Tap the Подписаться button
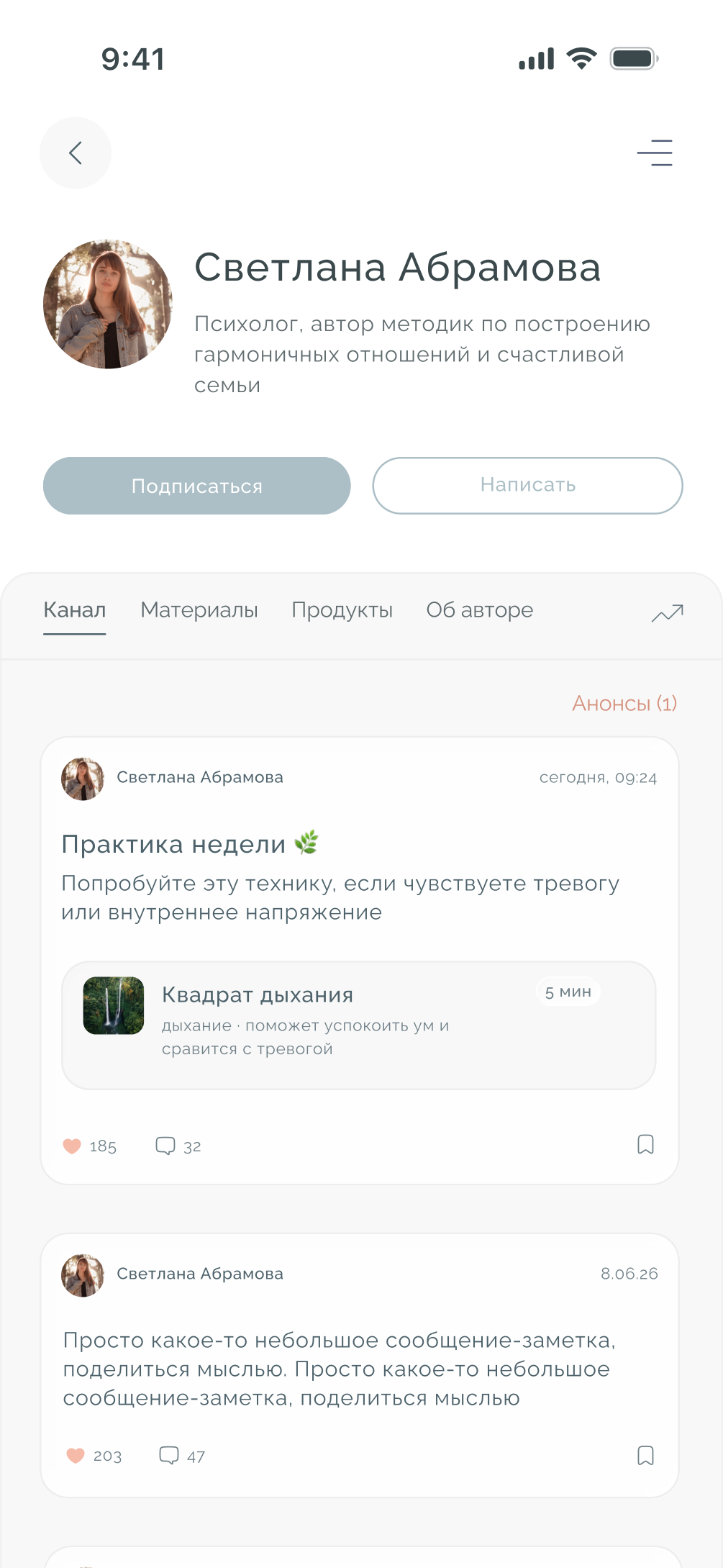Image resolution: width=723 pixels, height=1568 pixels. (197, 486)
